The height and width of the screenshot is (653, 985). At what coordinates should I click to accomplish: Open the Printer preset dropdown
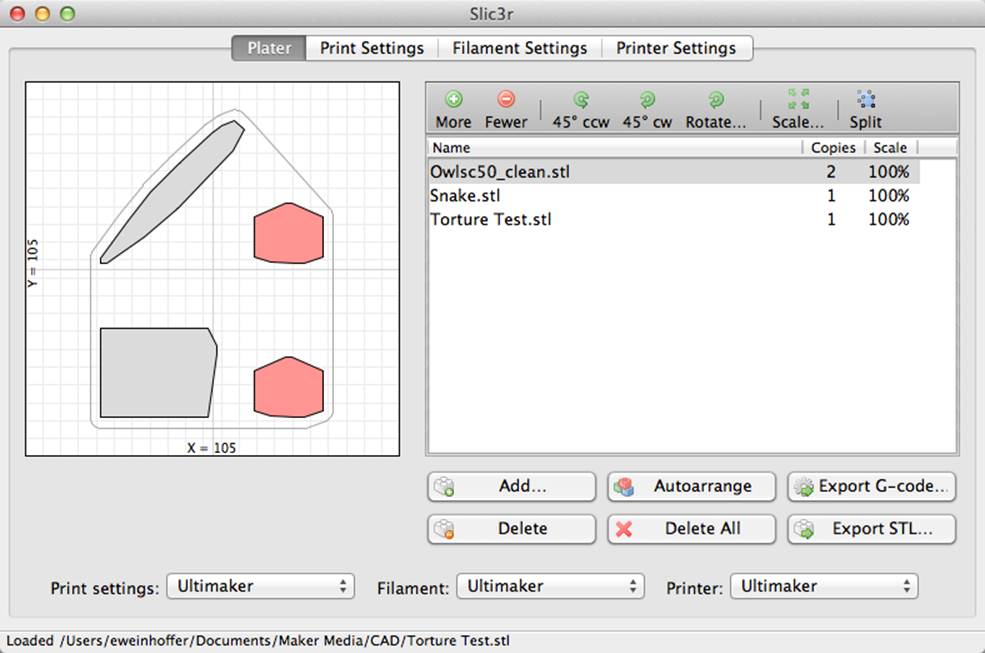pos(824,586)
